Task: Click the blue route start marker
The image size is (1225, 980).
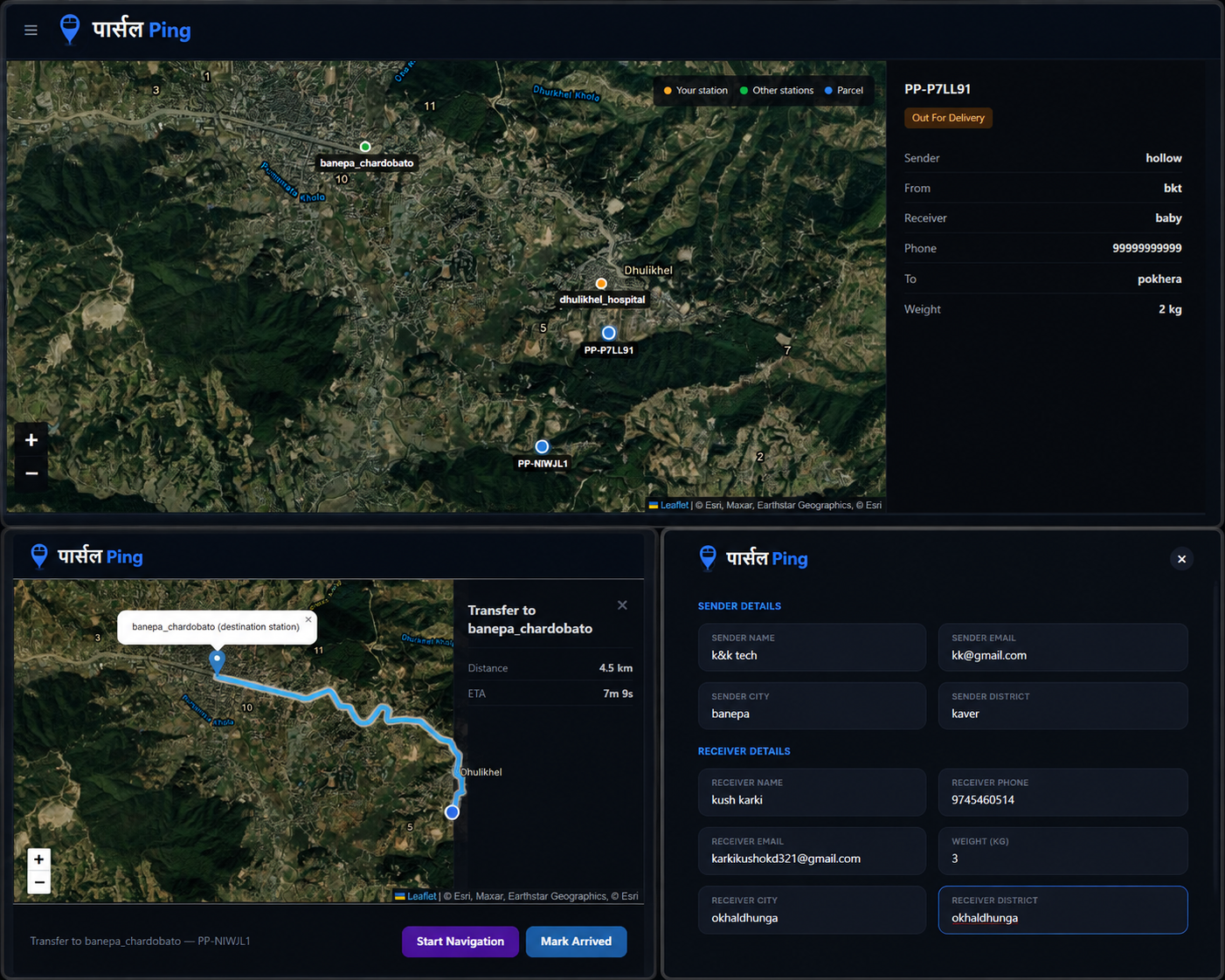Action: coord(452,812)
